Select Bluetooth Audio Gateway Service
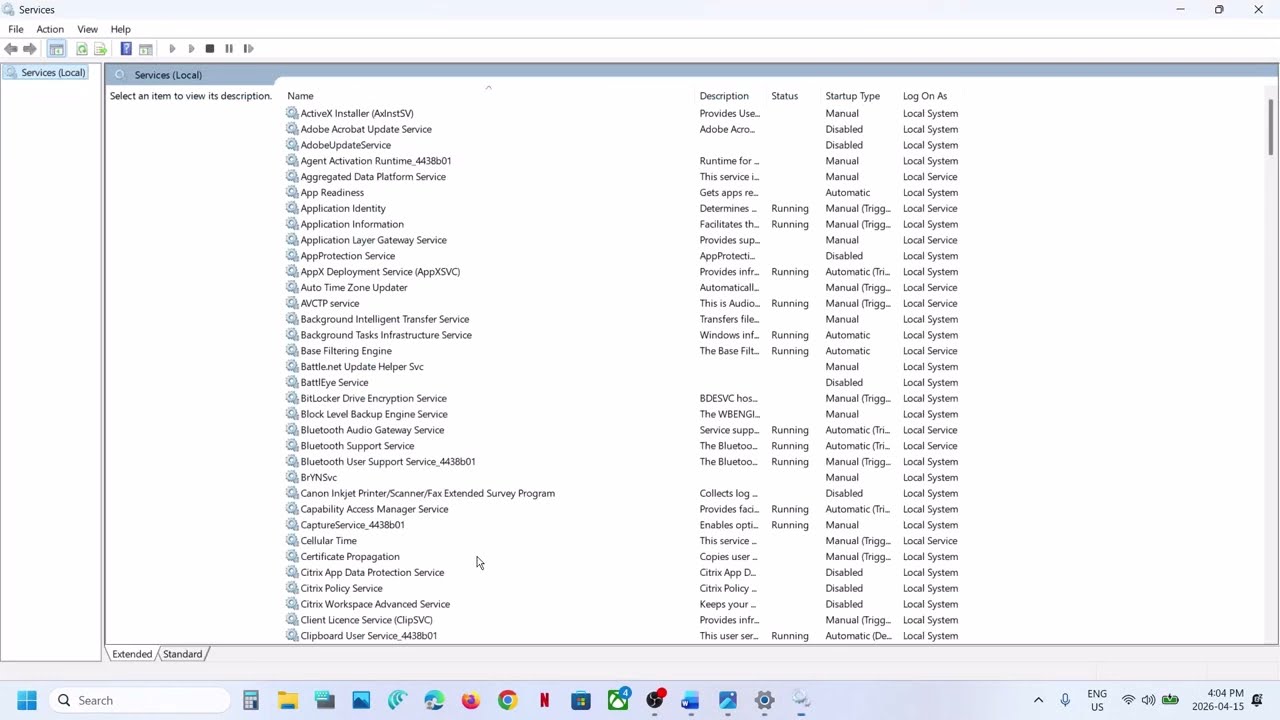 [x=372, y=430]
